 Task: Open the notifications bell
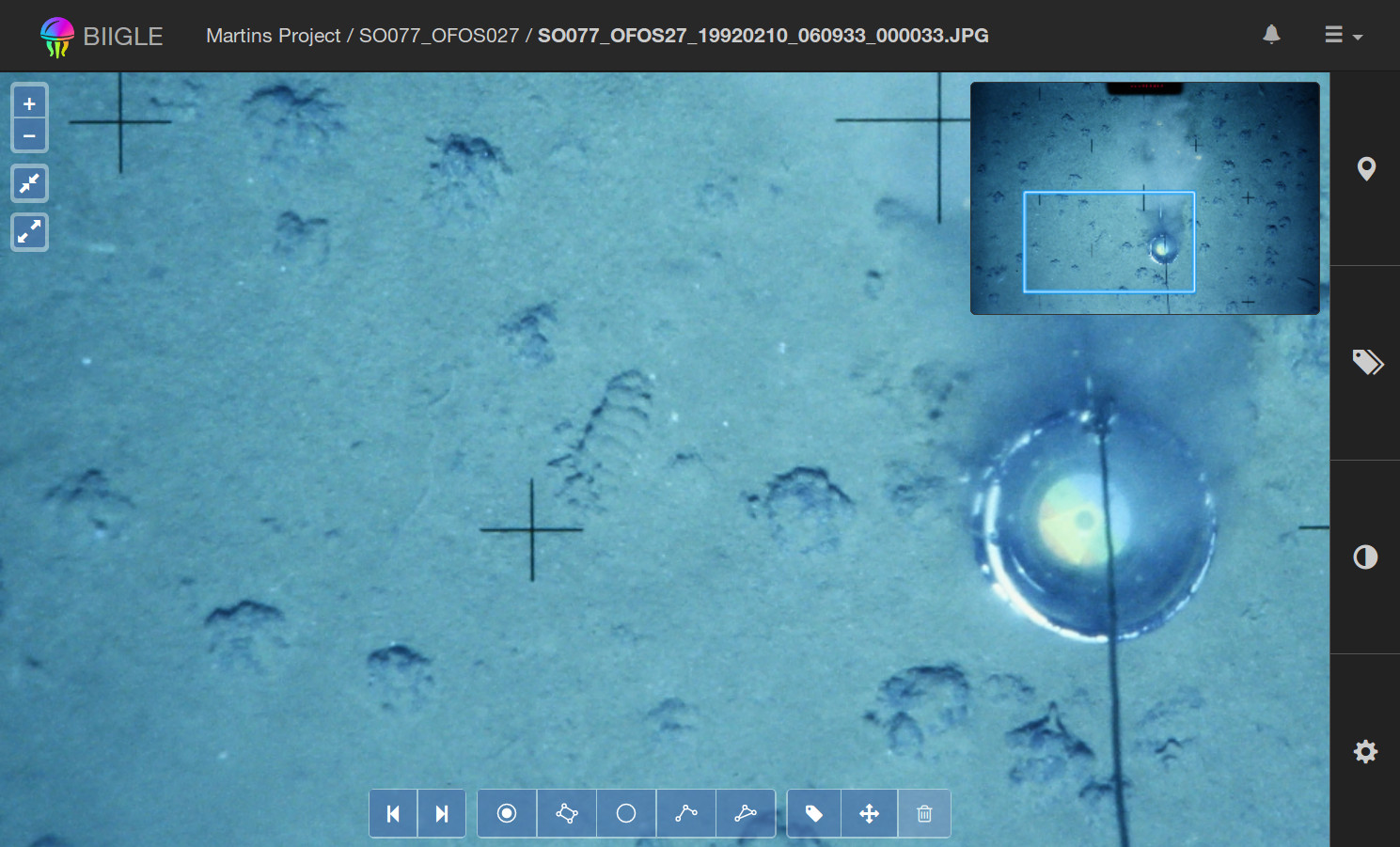[x=1271, y=35]
